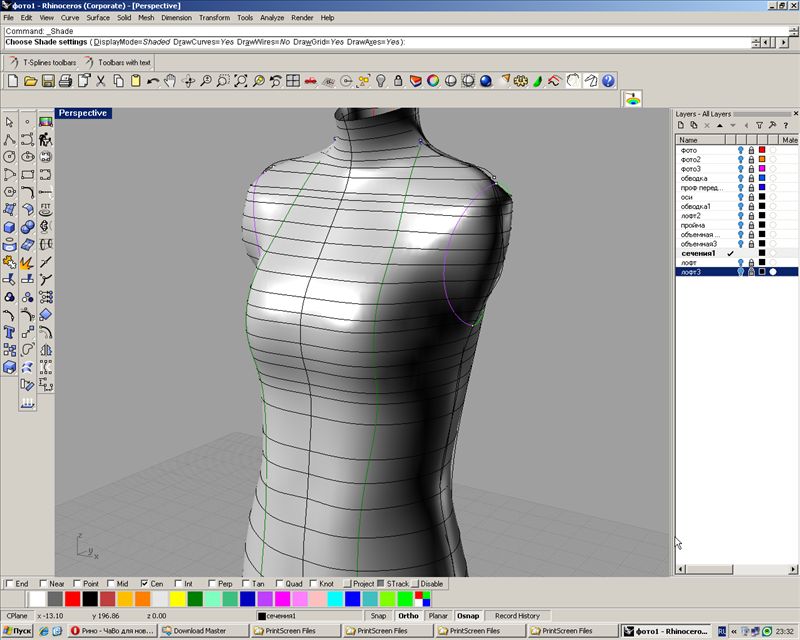Viewport: 800px width, 640px height.
Task: Click the Record History button
Action: click(x=517, y=615)
